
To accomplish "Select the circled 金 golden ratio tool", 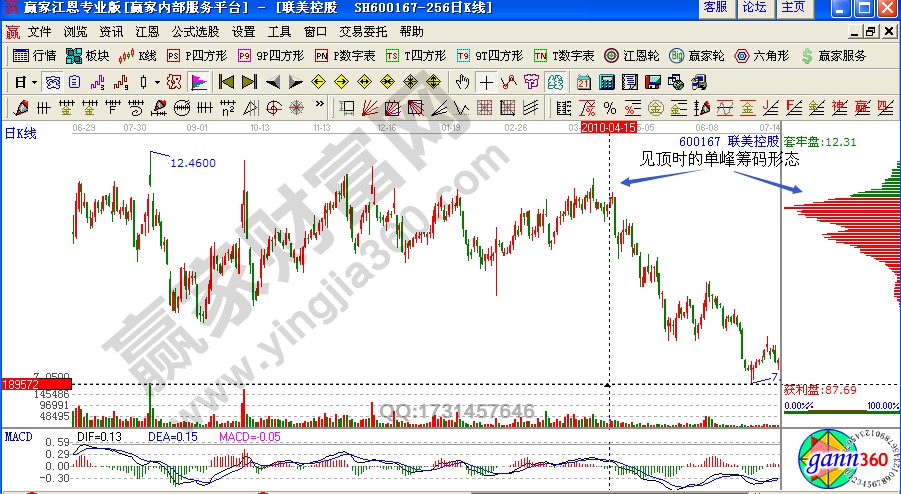I will tap(655, 107).
